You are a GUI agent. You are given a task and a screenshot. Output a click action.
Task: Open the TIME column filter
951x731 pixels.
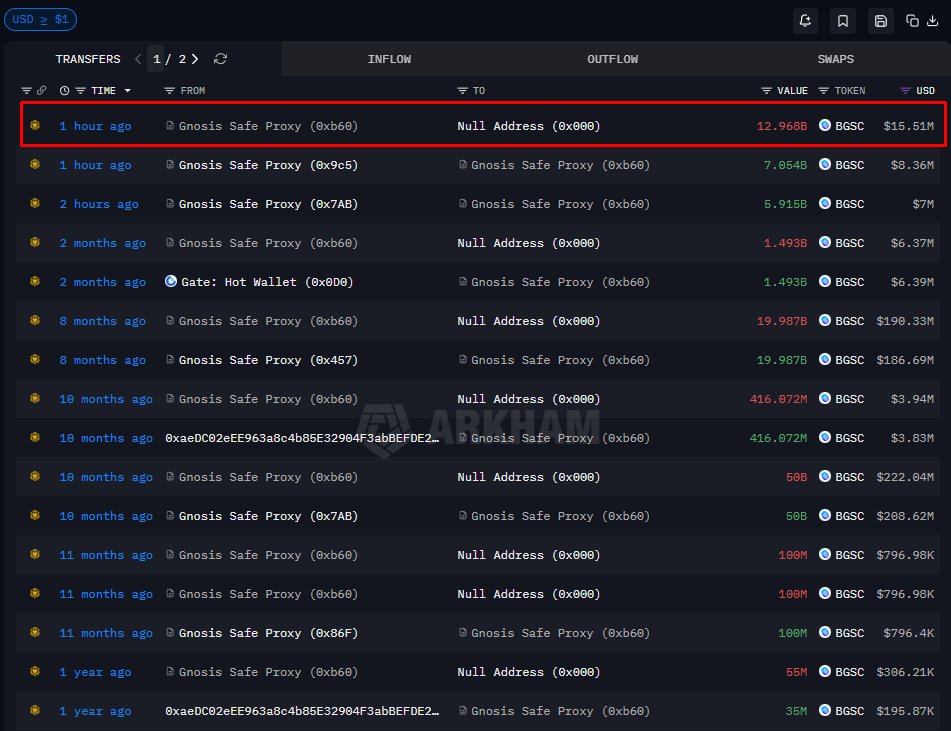point(81,91)
